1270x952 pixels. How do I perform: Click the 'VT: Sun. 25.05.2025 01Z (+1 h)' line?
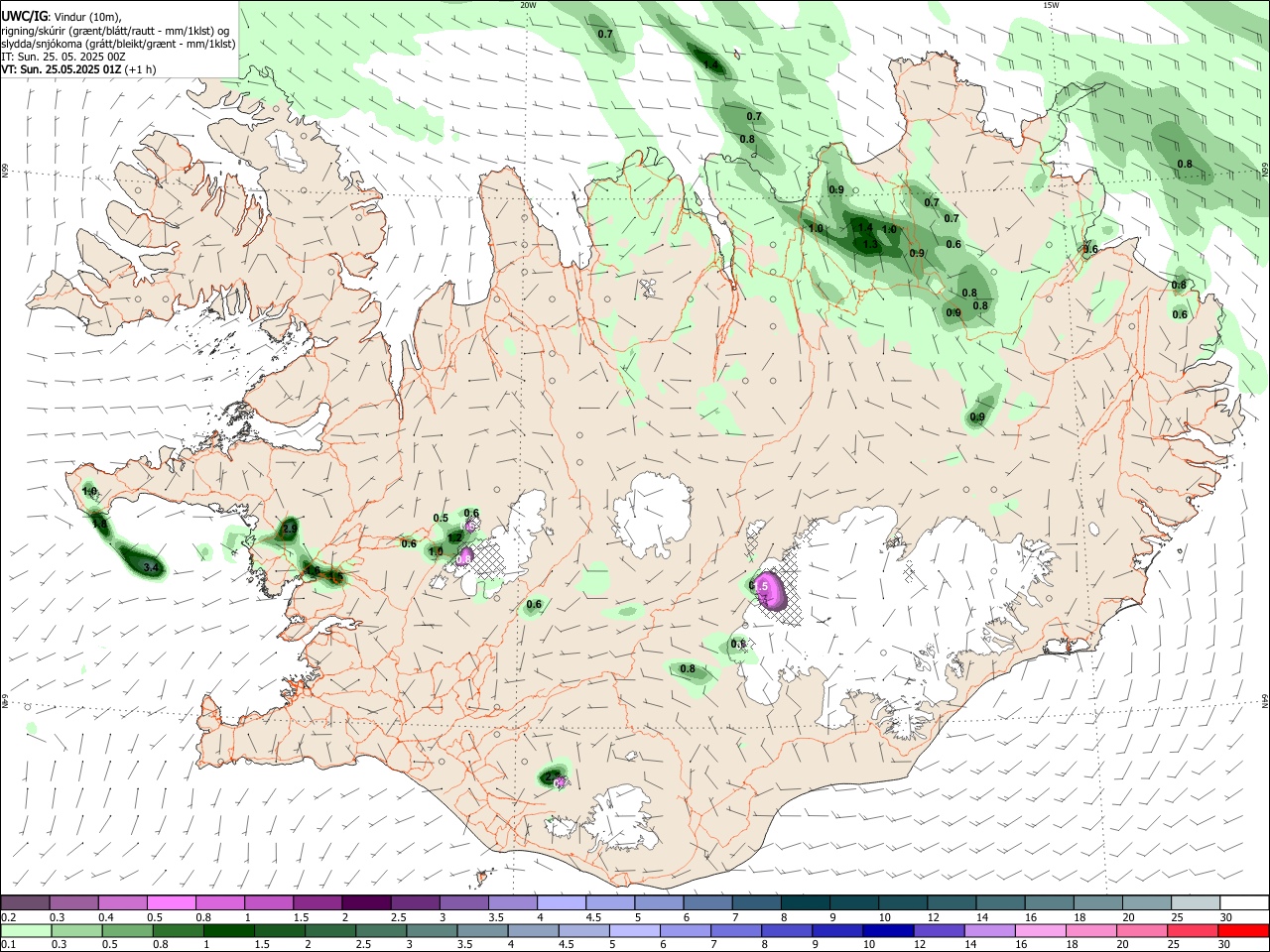click(78, 69)
